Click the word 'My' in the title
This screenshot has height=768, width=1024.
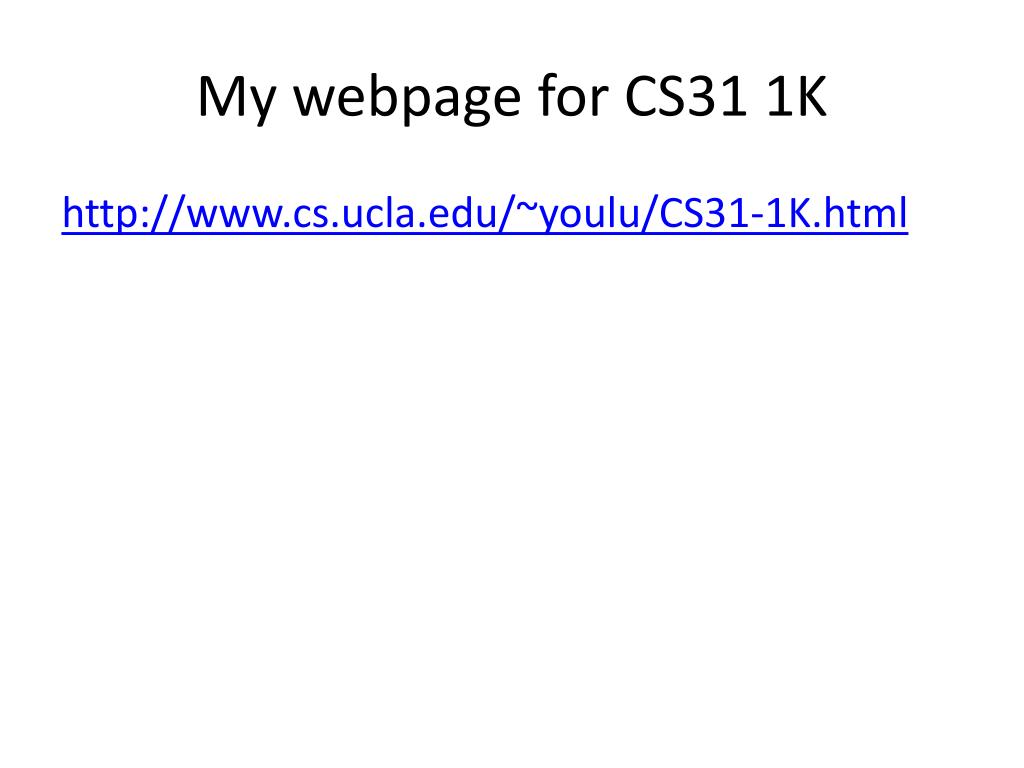pyautogui.click(x=236, y=97)
